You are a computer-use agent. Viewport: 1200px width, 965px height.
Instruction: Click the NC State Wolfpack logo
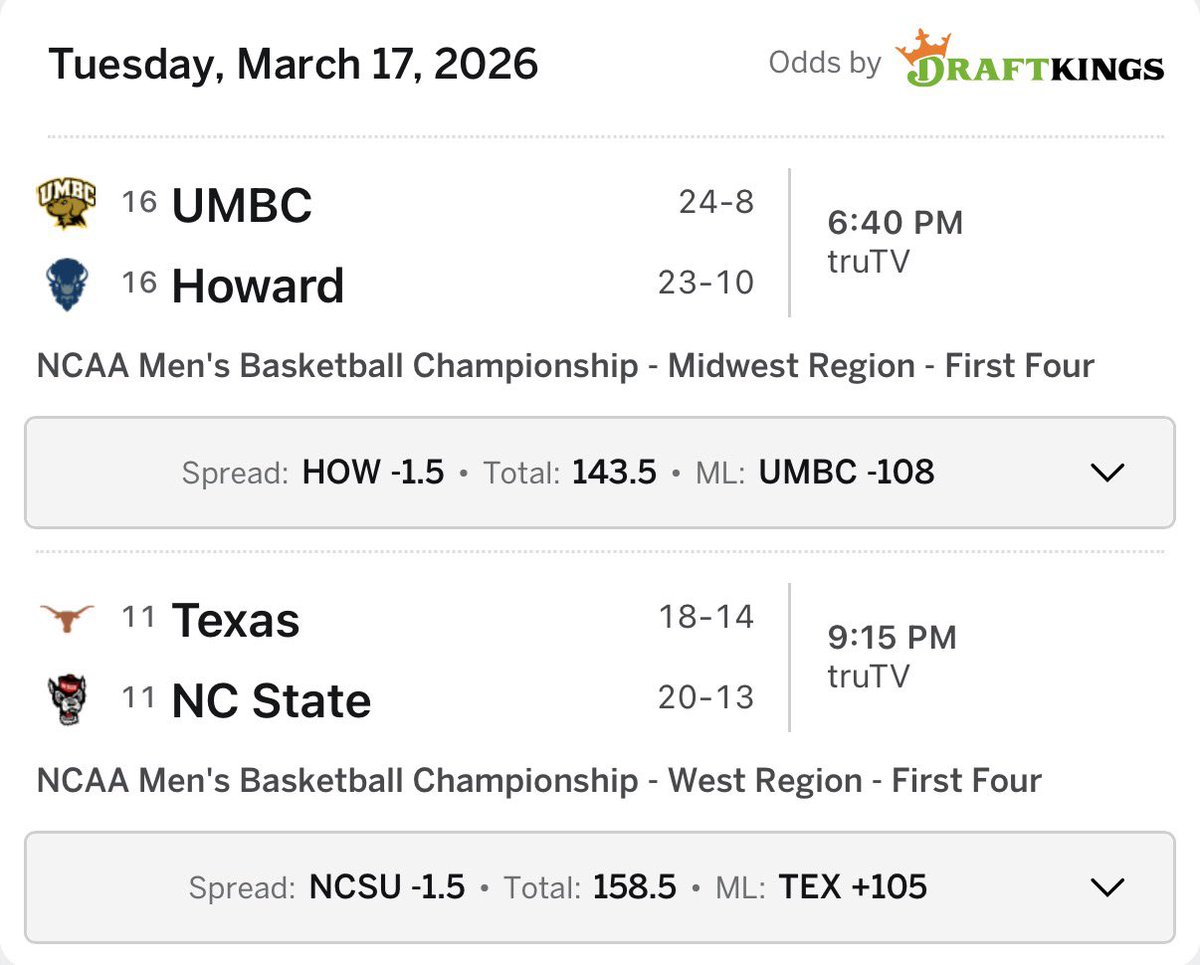point(66,700)
